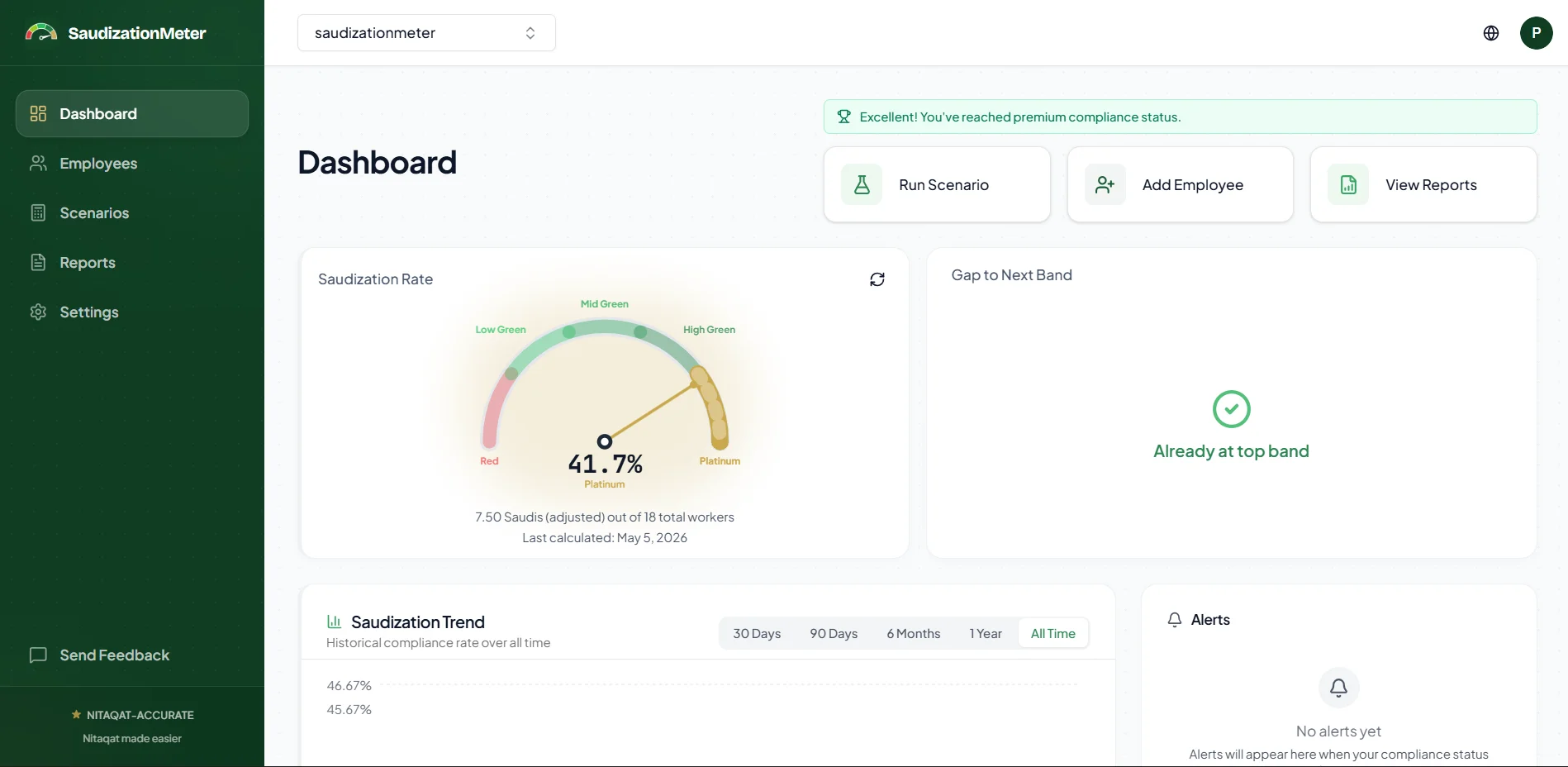Click the globe language icon

(x=1491, y=33)
